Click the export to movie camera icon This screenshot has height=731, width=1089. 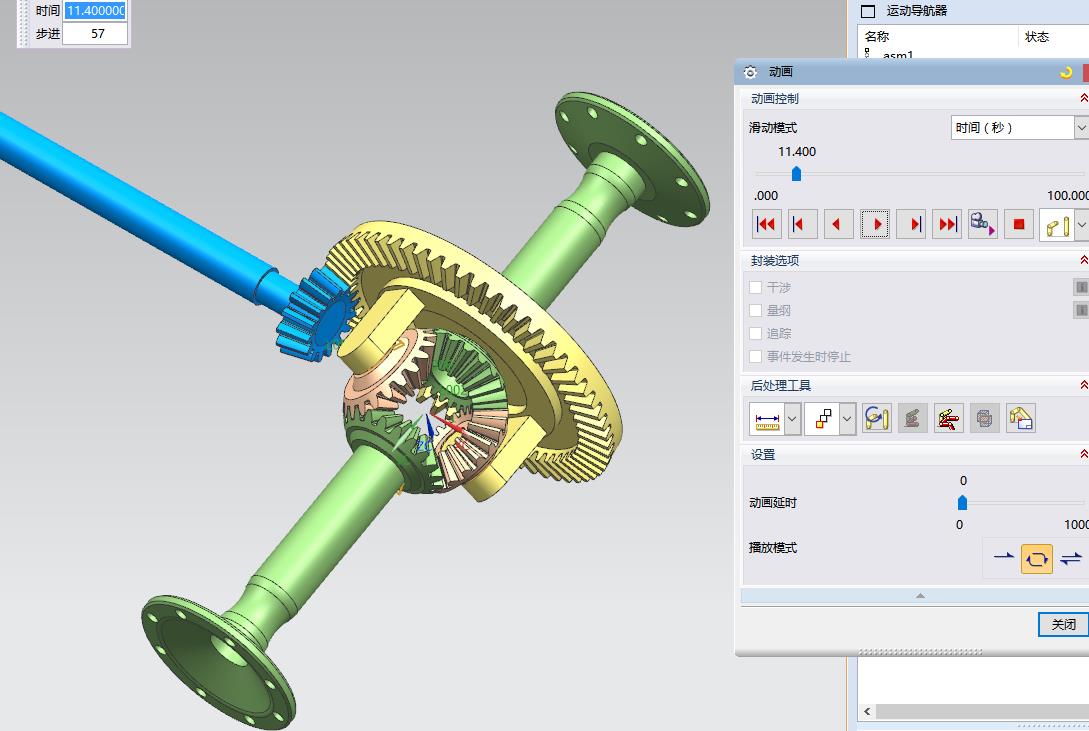pyautogui.click(x=983, y=224)
